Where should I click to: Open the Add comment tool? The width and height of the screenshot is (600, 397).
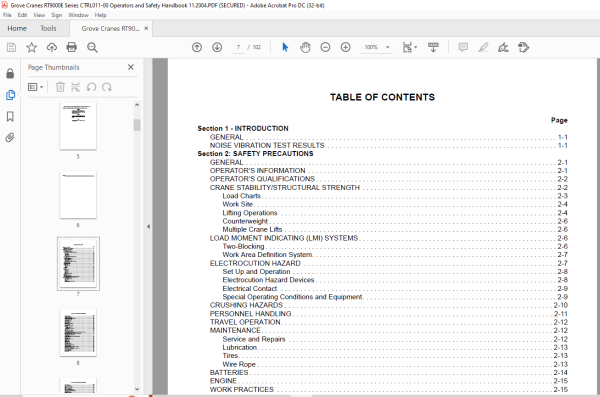(463, 47)
